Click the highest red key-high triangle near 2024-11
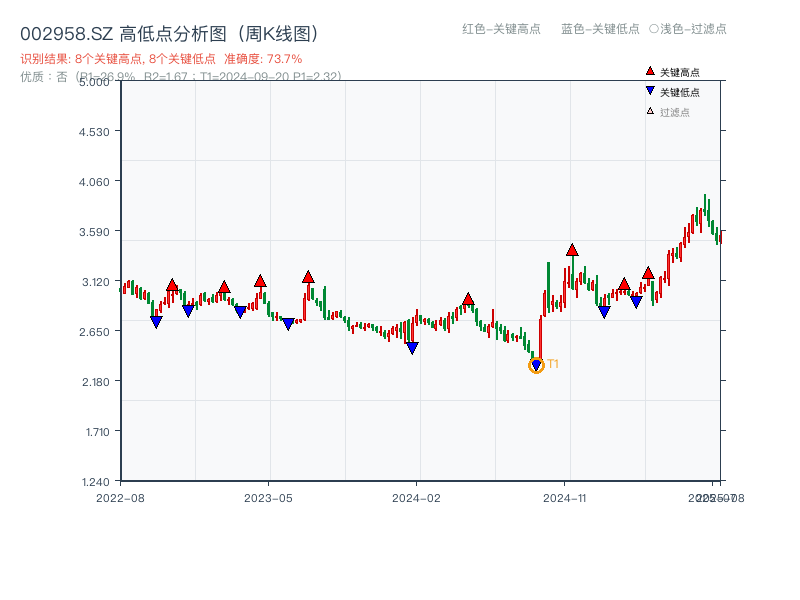Screen dimensions: 800x600 (x=572, y=250)
